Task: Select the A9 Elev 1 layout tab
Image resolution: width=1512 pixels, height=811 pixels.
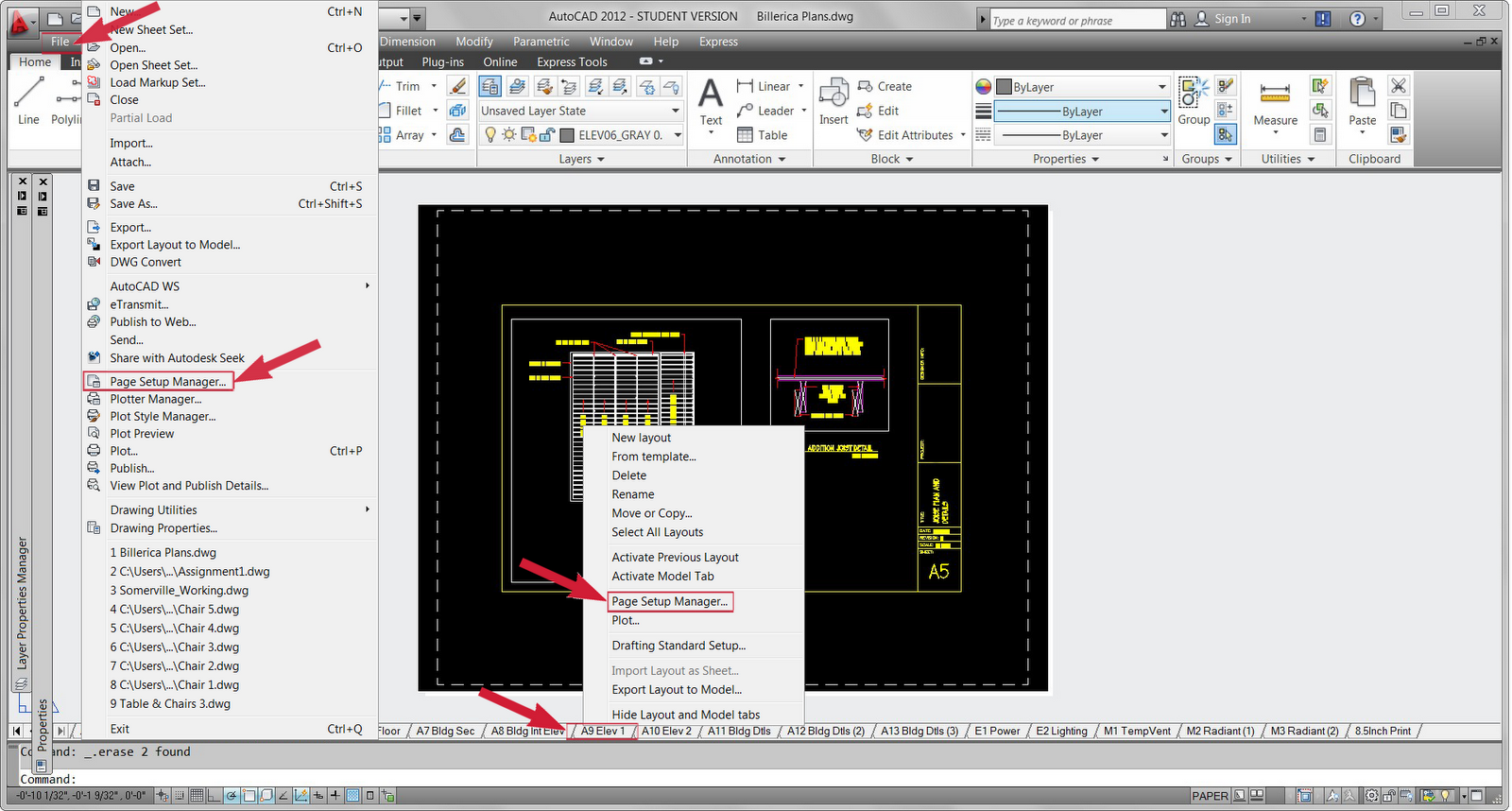Action: (602, 731)
